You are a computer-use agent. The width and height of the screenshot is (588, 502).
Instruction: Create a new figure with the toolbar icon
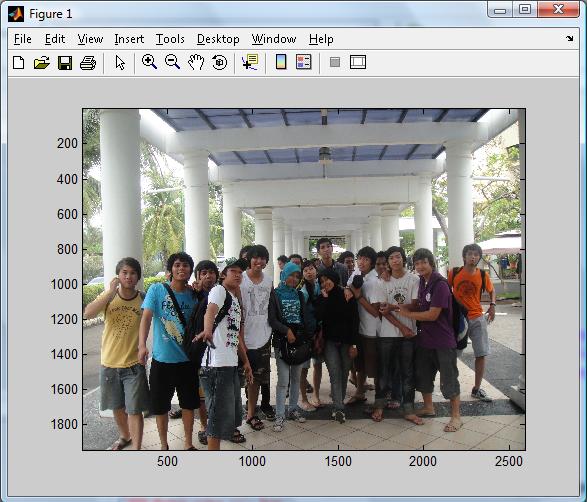(18, 62)
